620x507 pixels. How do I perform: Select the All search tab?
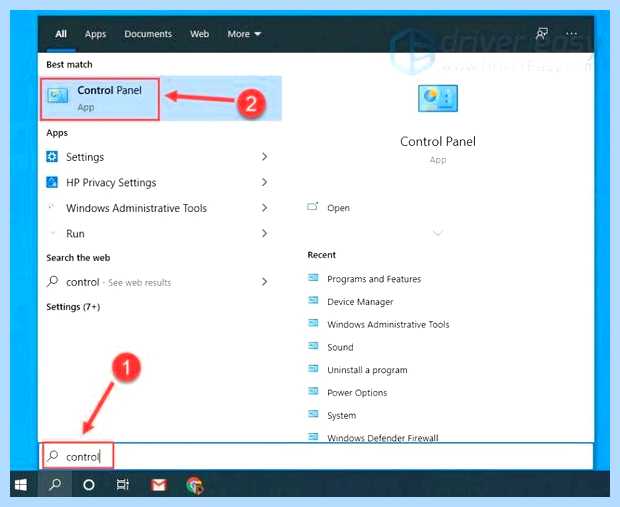[61, 34]
